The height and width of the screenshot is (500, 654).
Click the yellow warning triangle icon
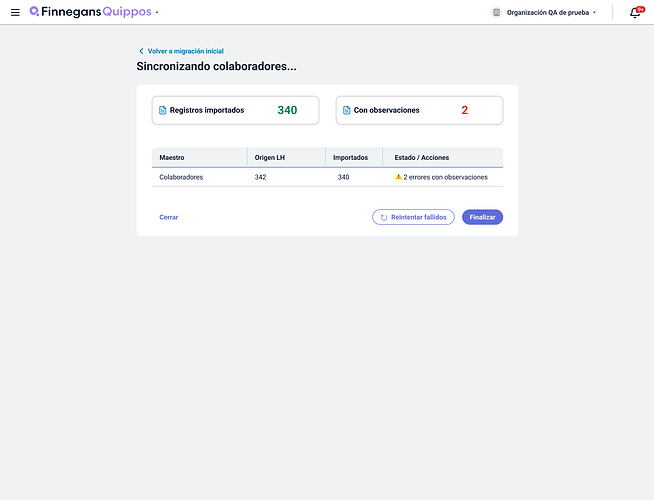pos(398,177)
